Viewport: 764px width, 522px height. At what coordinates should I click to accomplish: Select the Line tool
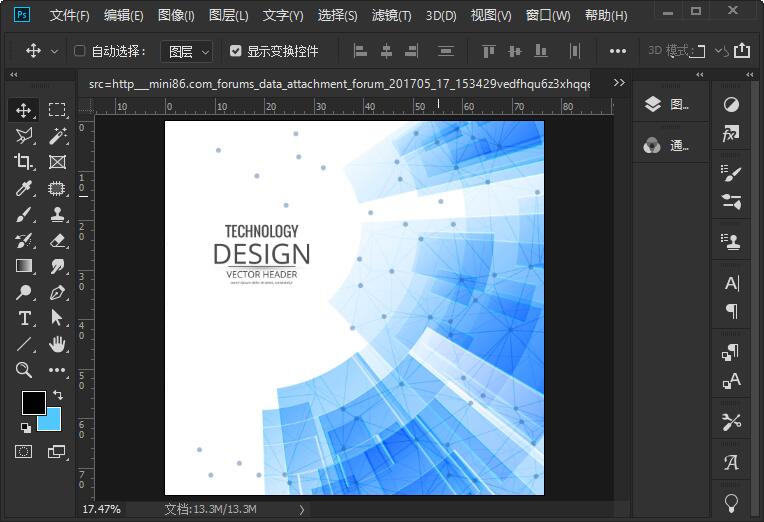click(23, 344)
